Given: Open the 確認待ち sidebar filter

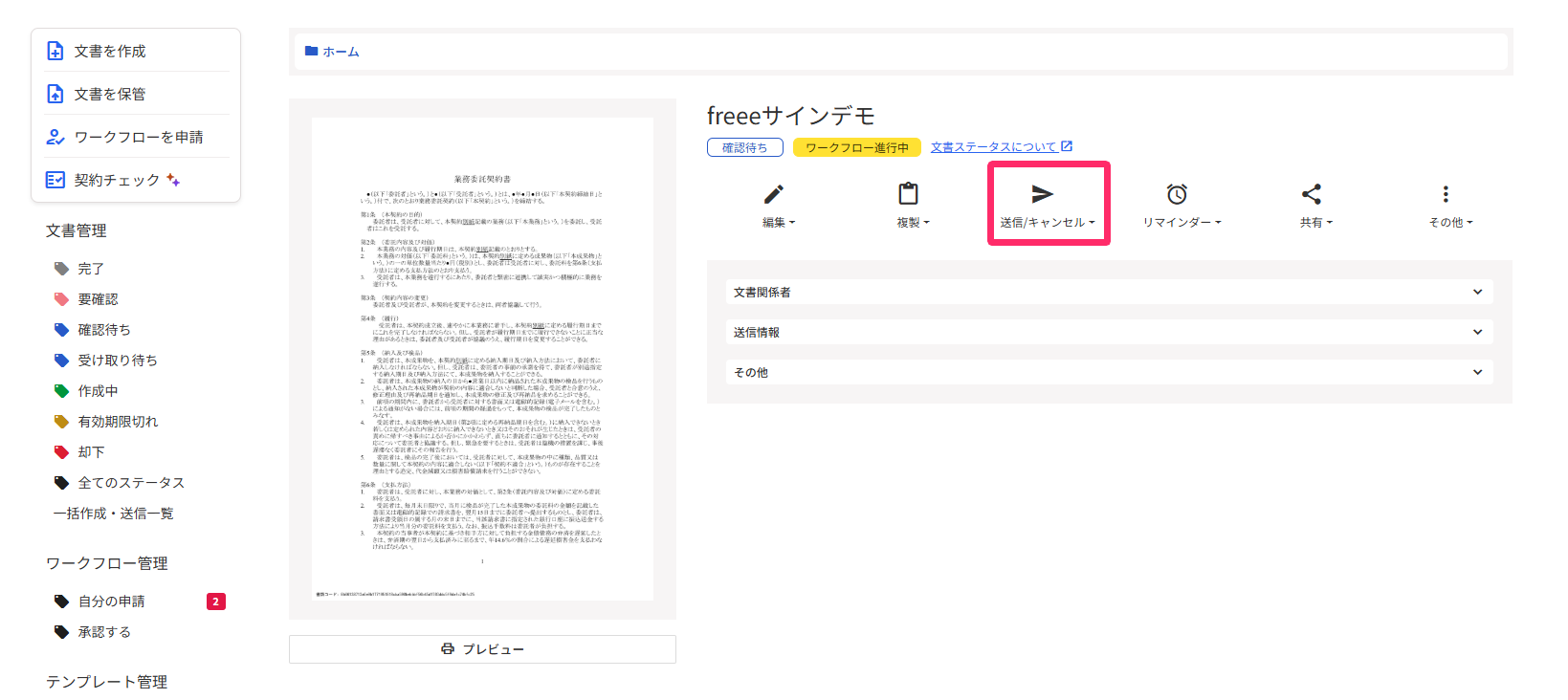Looking at the screenshot, I should click(104, 330).
